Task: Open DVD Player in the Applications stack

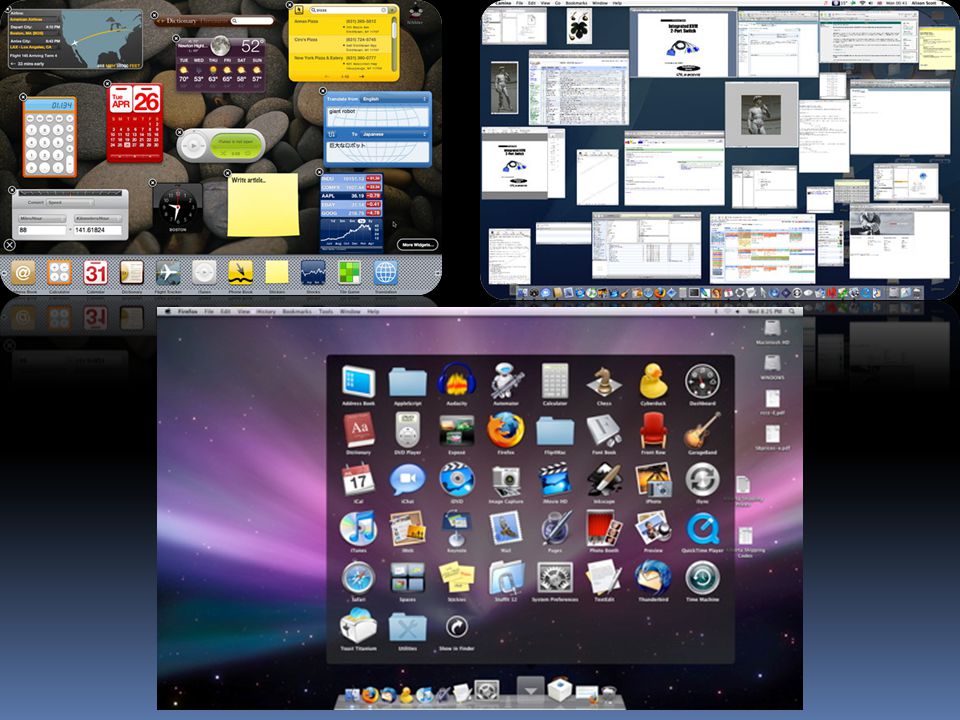Action: tap(407, 430)
